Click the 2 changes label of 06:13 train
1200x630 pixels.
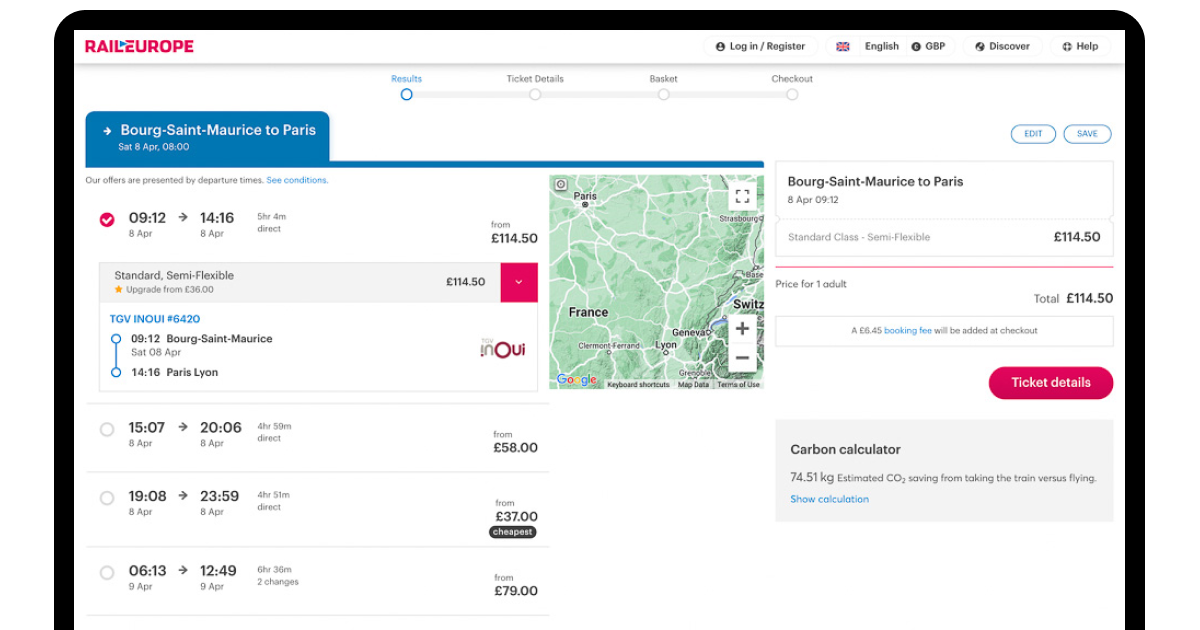(278, 582)
